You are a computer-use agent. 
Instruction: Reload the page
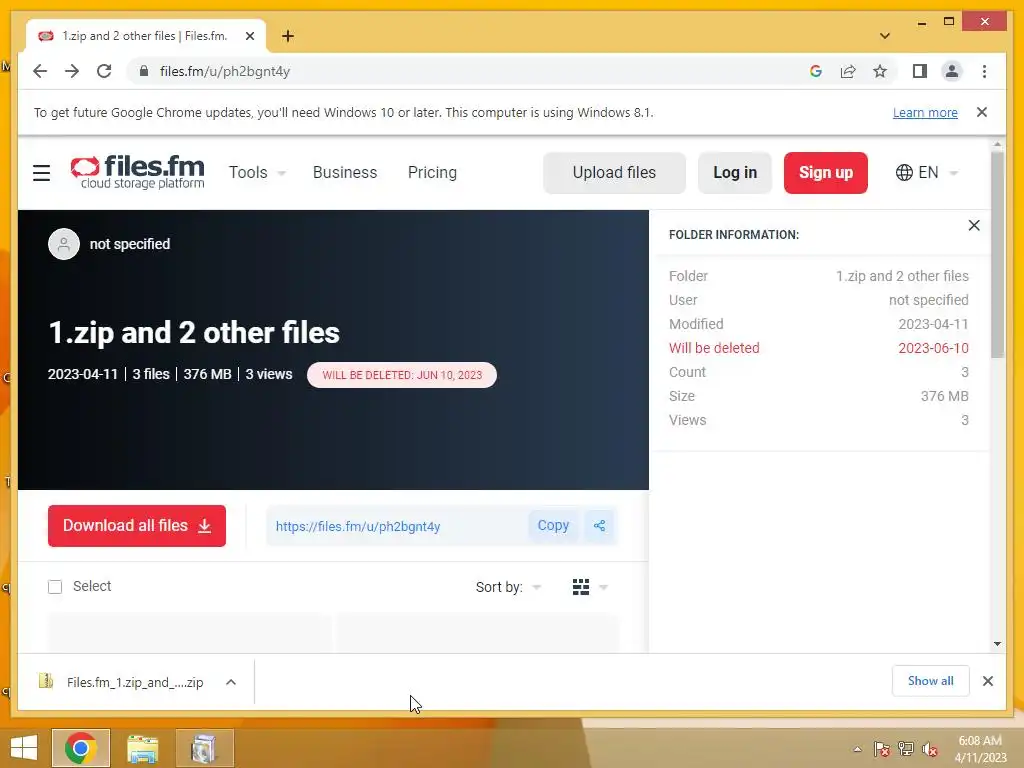104,71
